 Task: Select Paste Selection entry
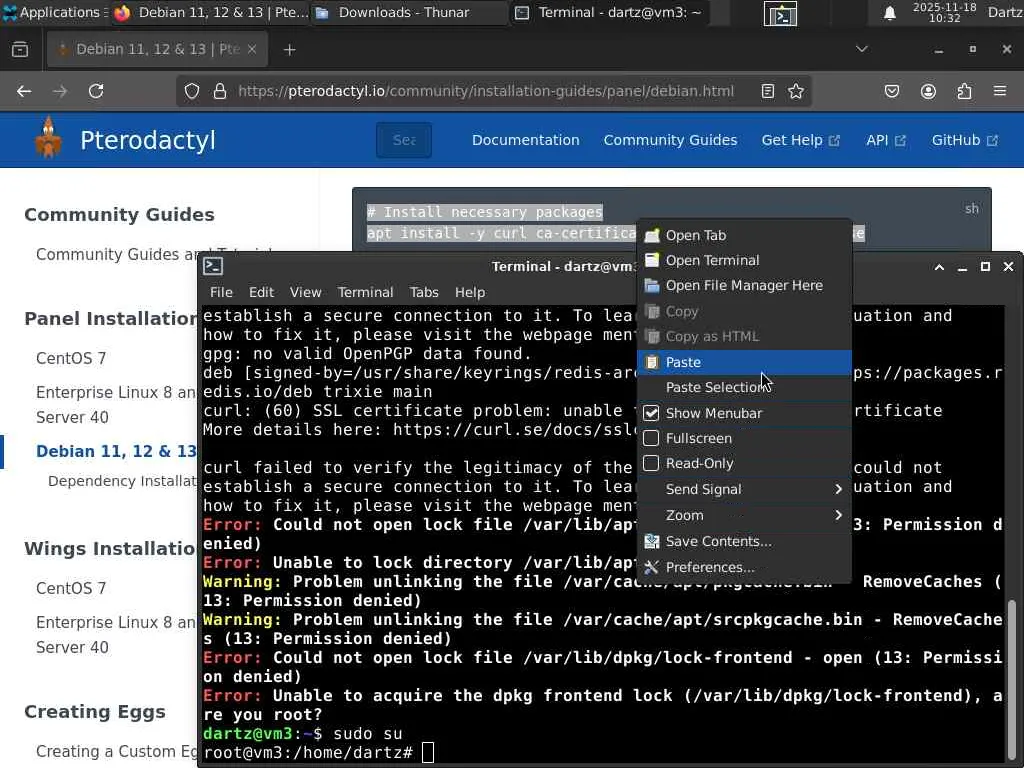[744, 387]
